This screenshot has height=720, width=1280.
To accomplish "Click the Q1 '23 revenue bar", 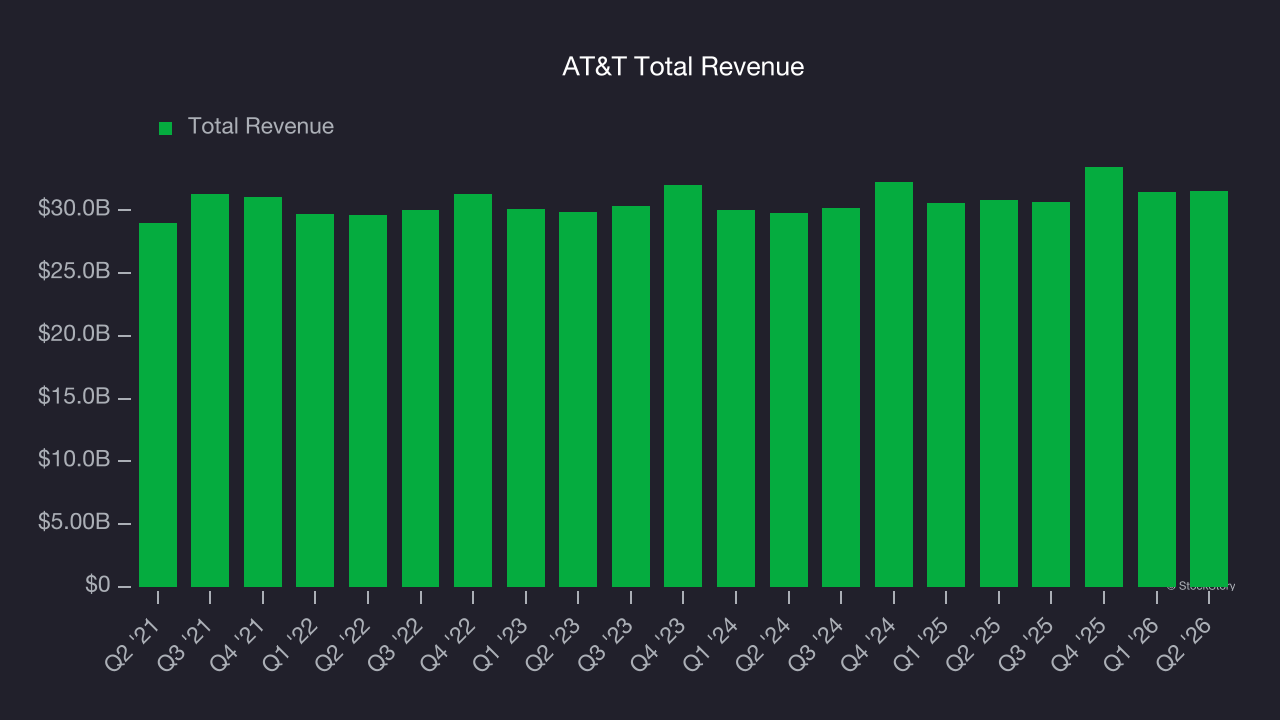I will coord(526,398).
